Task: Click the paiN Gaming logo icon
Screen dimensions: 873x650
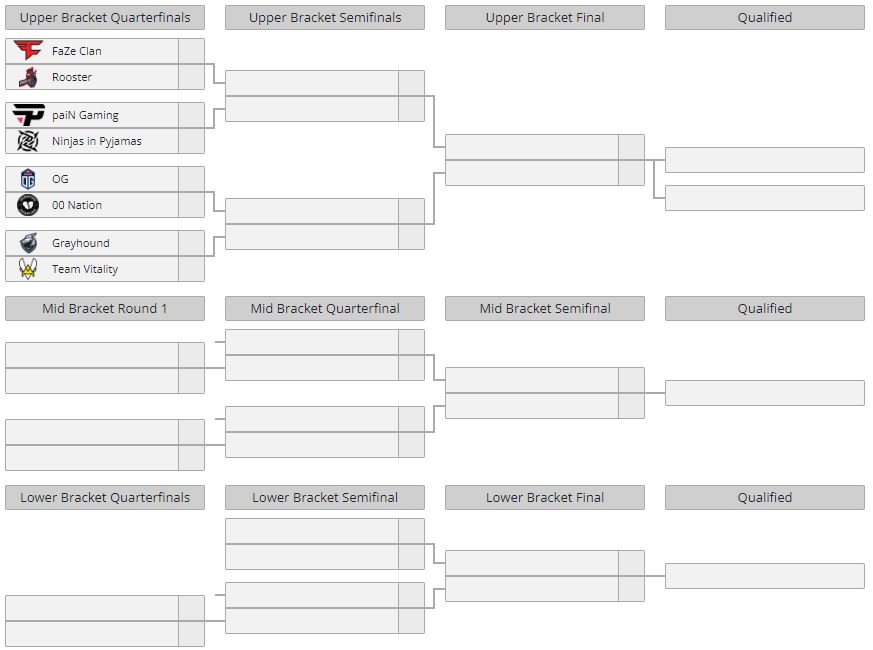Action: 28,115
